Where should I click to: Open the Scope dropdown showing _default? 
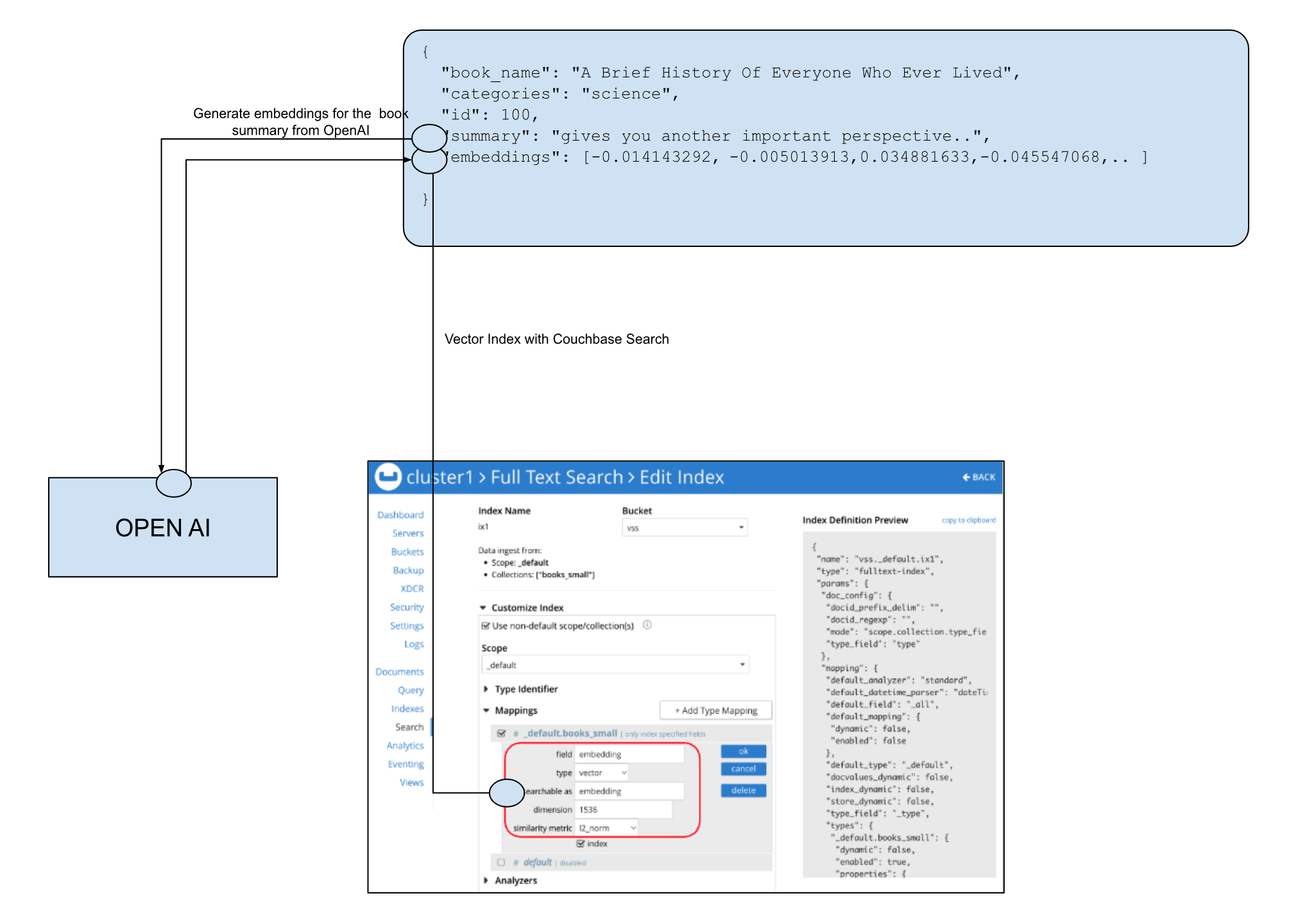(615, 665)
